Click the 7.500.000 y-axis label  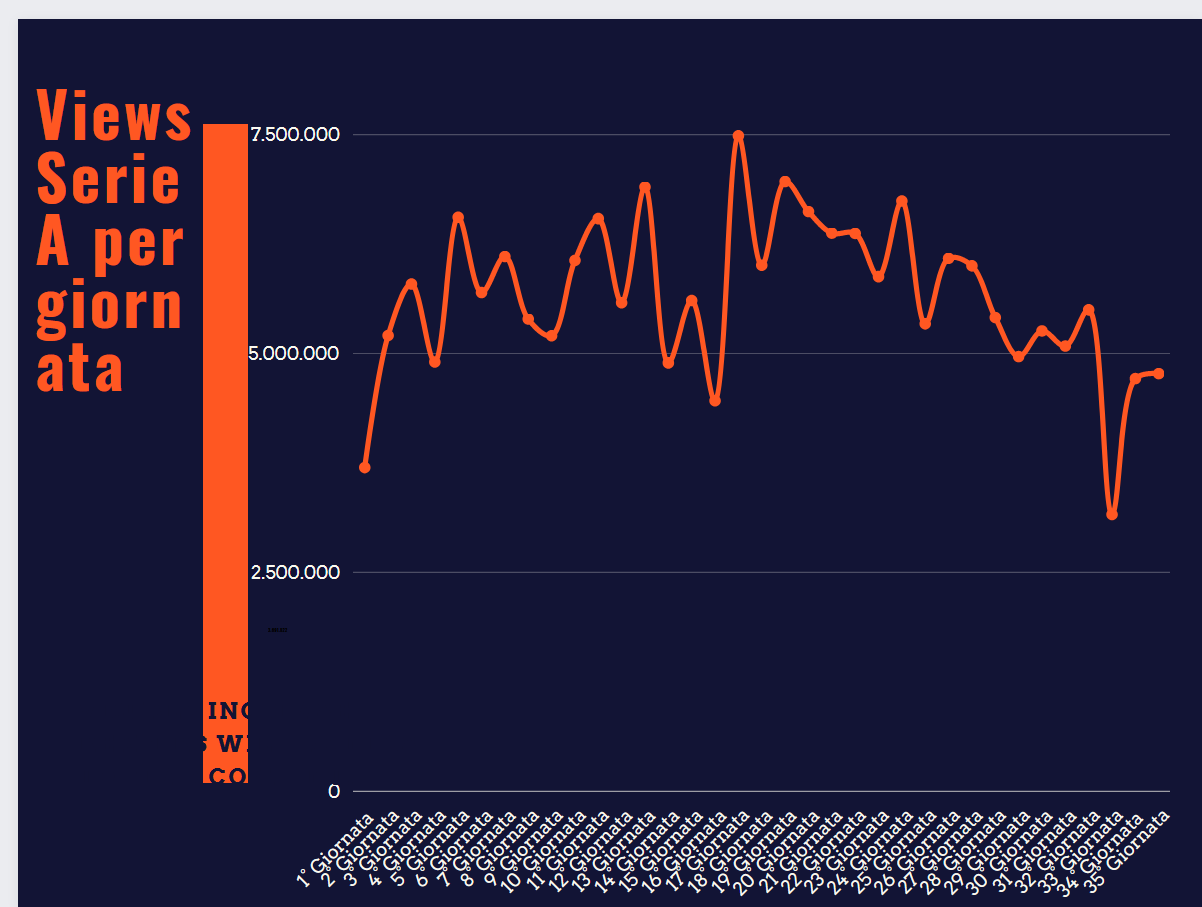pos(295,135)
